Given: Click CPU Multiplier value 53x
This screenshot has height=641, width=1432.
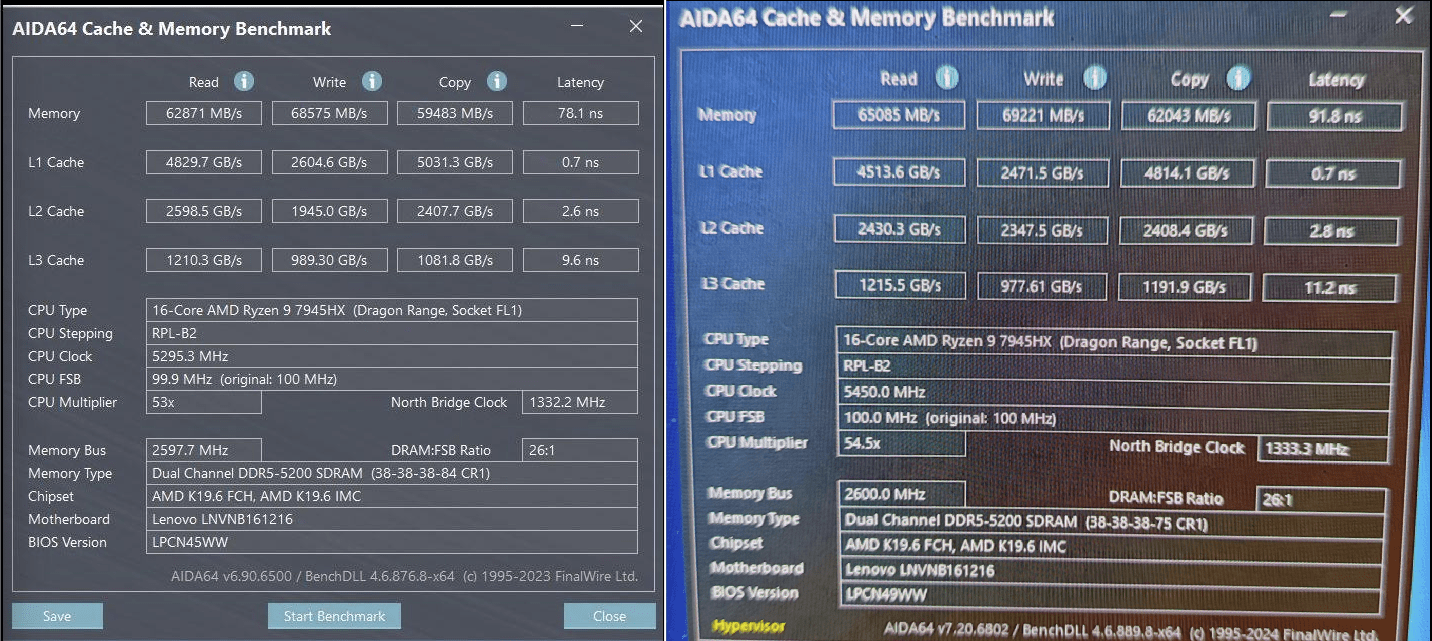Looking at the screenshot, I should [203, 402].
